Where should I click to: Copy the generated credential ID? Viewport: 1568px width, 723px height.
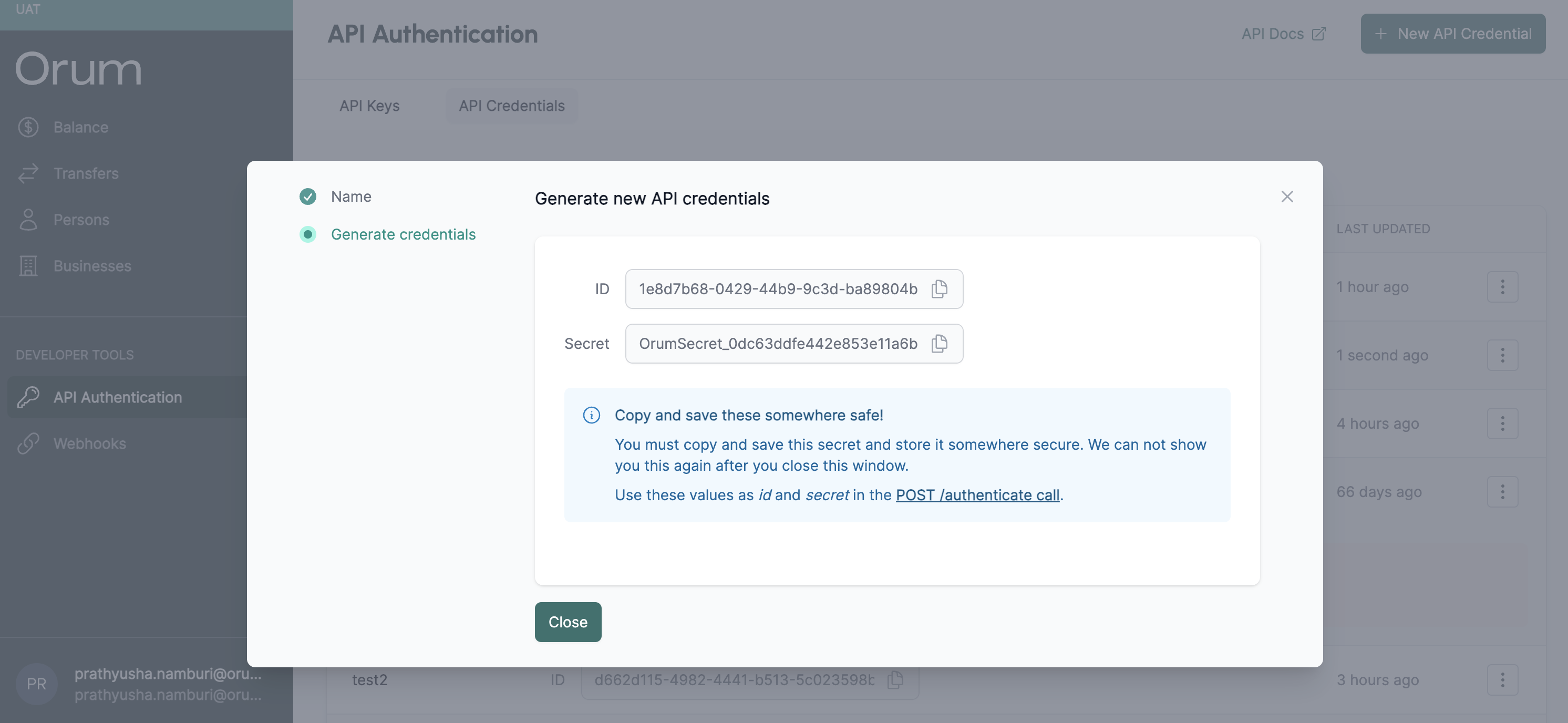[x=939, y=288]
